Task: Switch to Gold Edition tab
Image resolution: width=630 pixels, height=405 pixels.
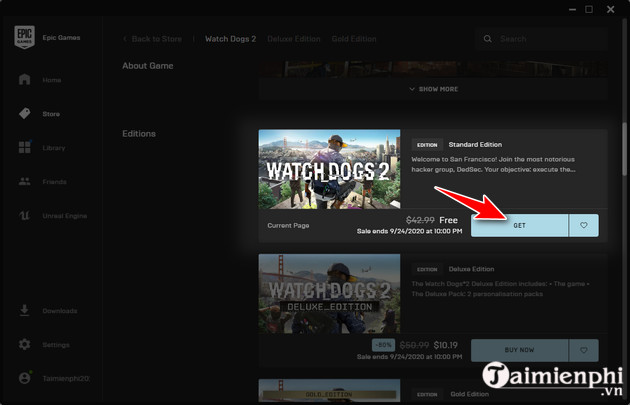Action: click(x=354, y=39)
